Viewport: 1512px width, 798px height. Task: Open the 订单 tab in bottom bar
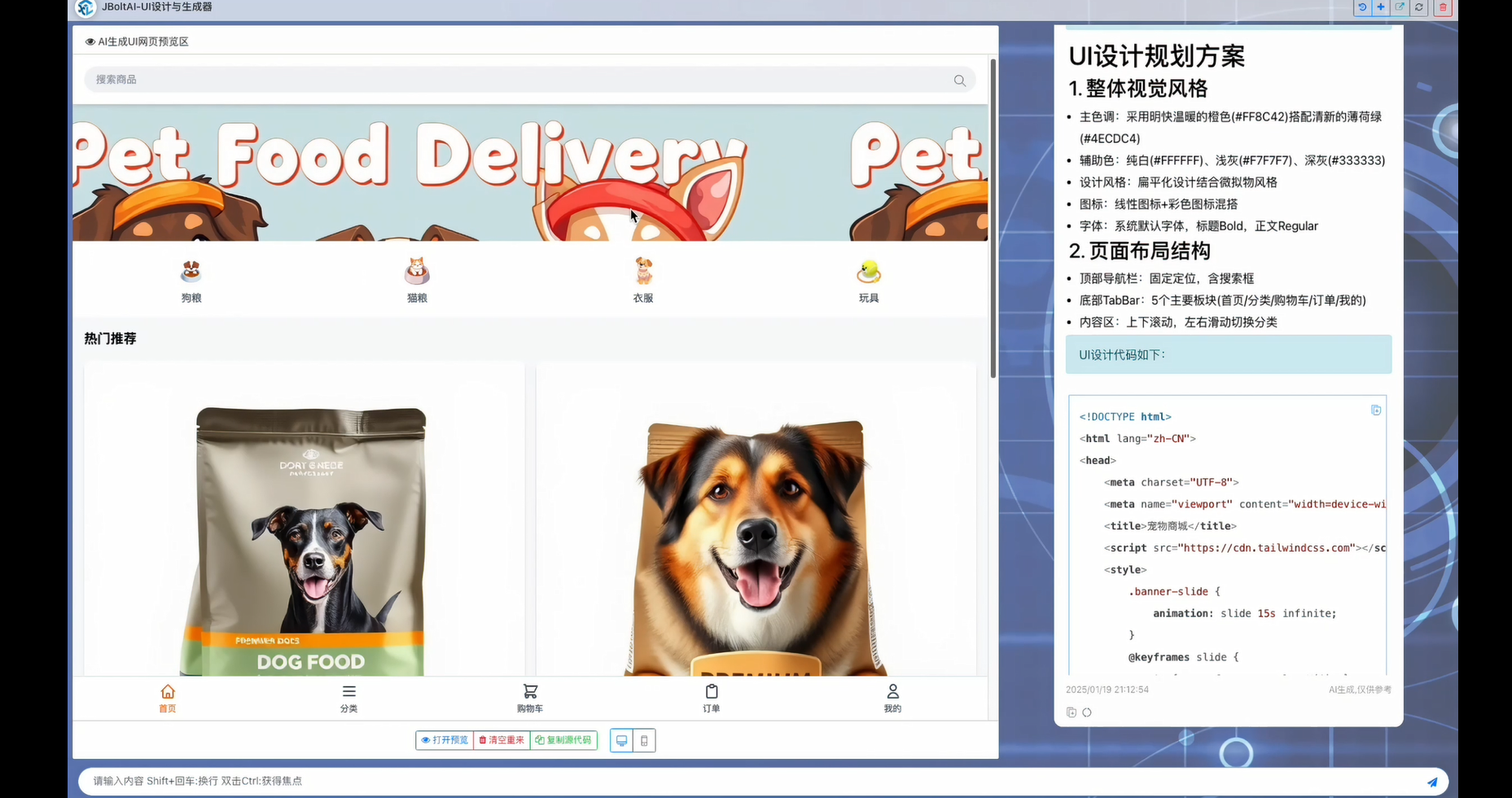[712, 699]
